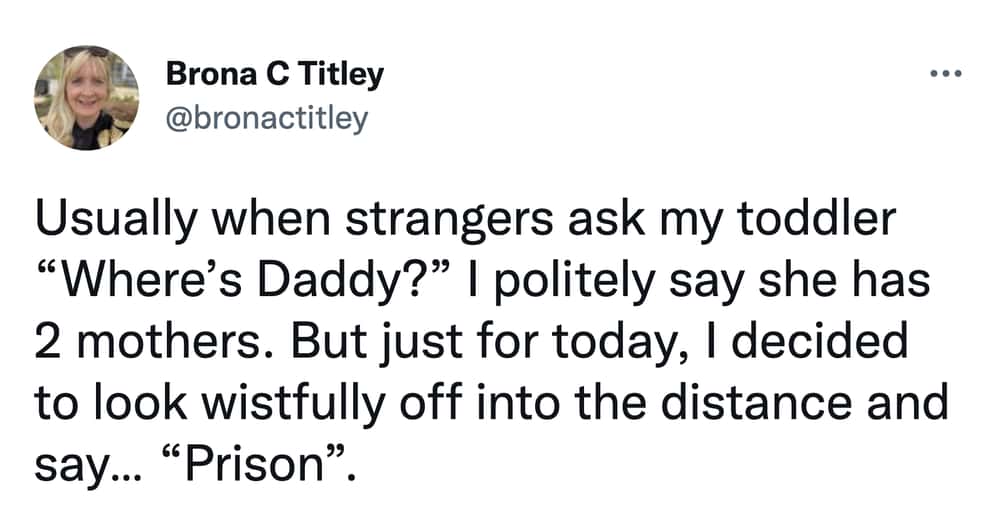Click the @bronactitley handle
The width and height of the screenshot is (1000, 532).
pyautogui.click(x=267, y=118)
